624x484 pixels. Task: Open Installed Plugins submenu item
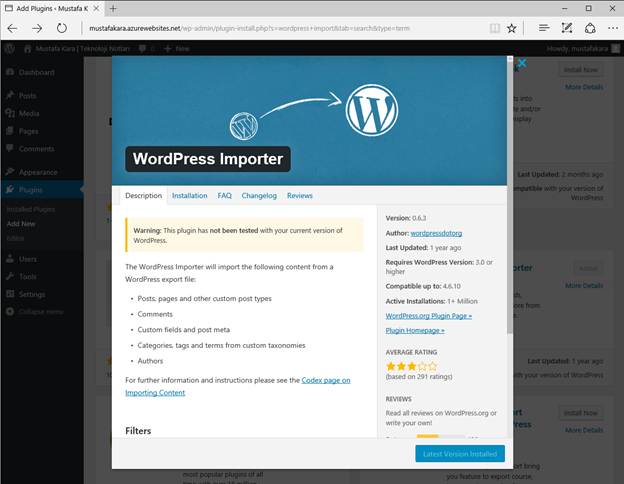point(31,209)
